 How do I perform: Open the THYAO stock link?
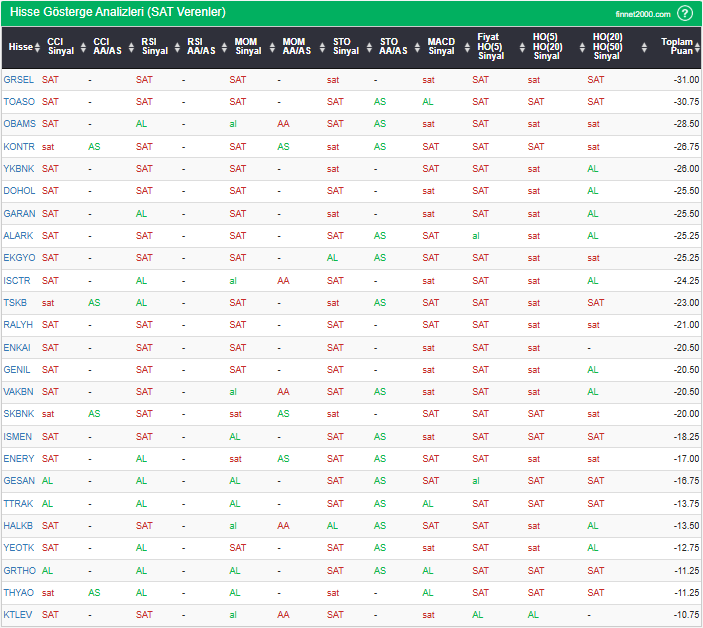(18, 592)
